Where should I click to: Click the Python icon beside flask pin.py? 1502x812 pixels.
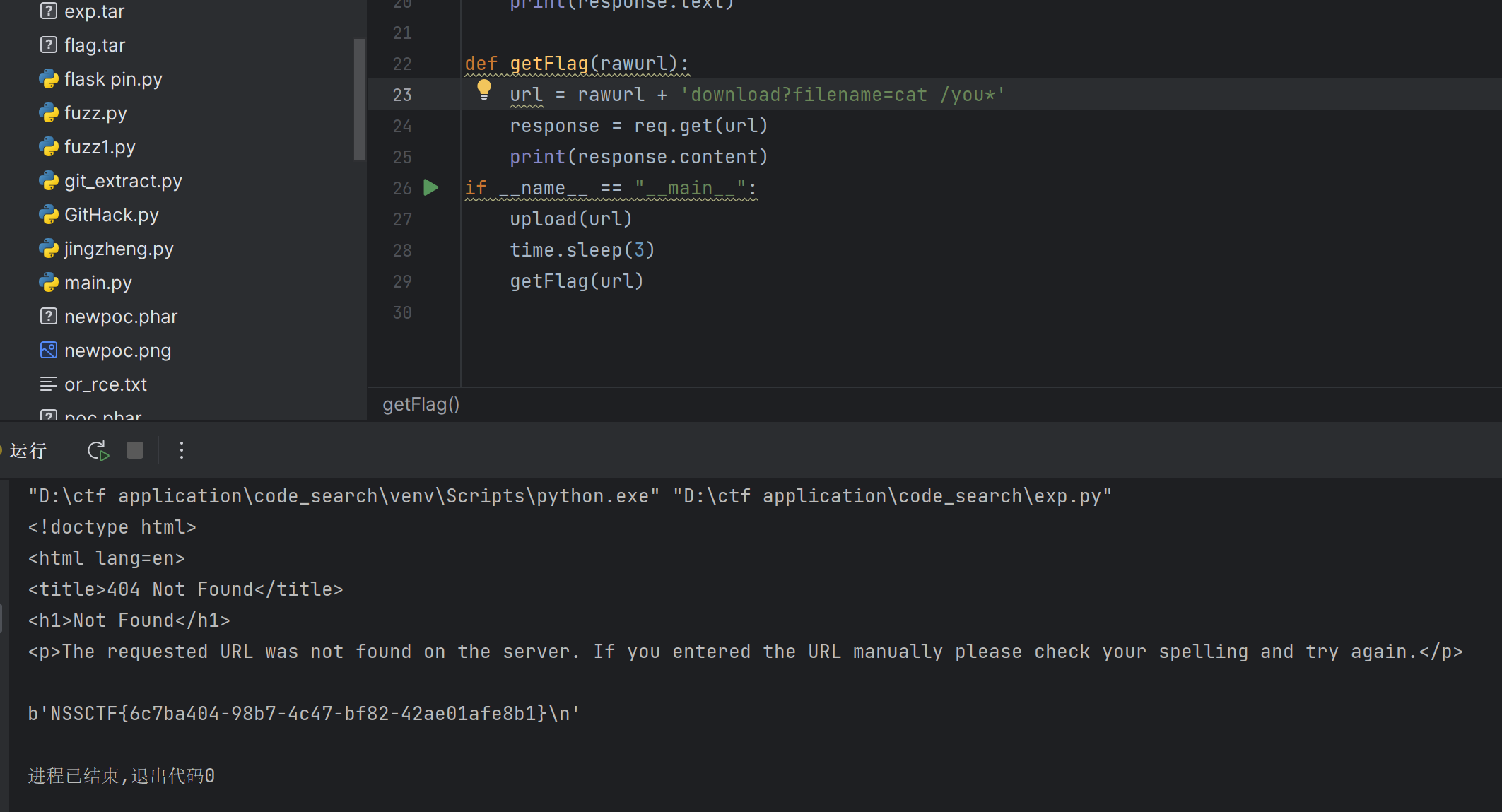point(48,79)
